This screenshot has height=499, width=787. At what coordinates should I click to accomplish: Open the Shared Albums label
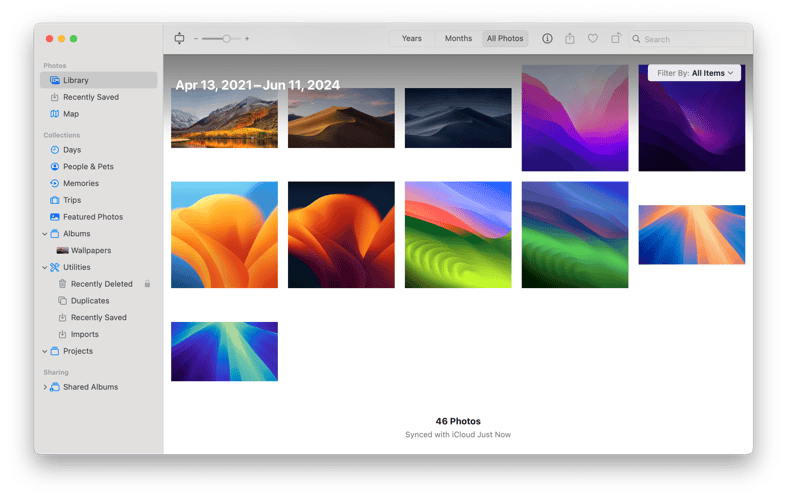(x=90, y=387)
